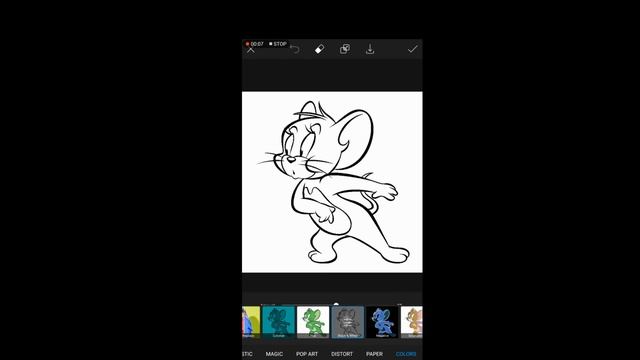The width and height of the screenshot is (640, 360).
Task: Tap the download/save icon
Action: pyautogui.click(x=370, y=49)
